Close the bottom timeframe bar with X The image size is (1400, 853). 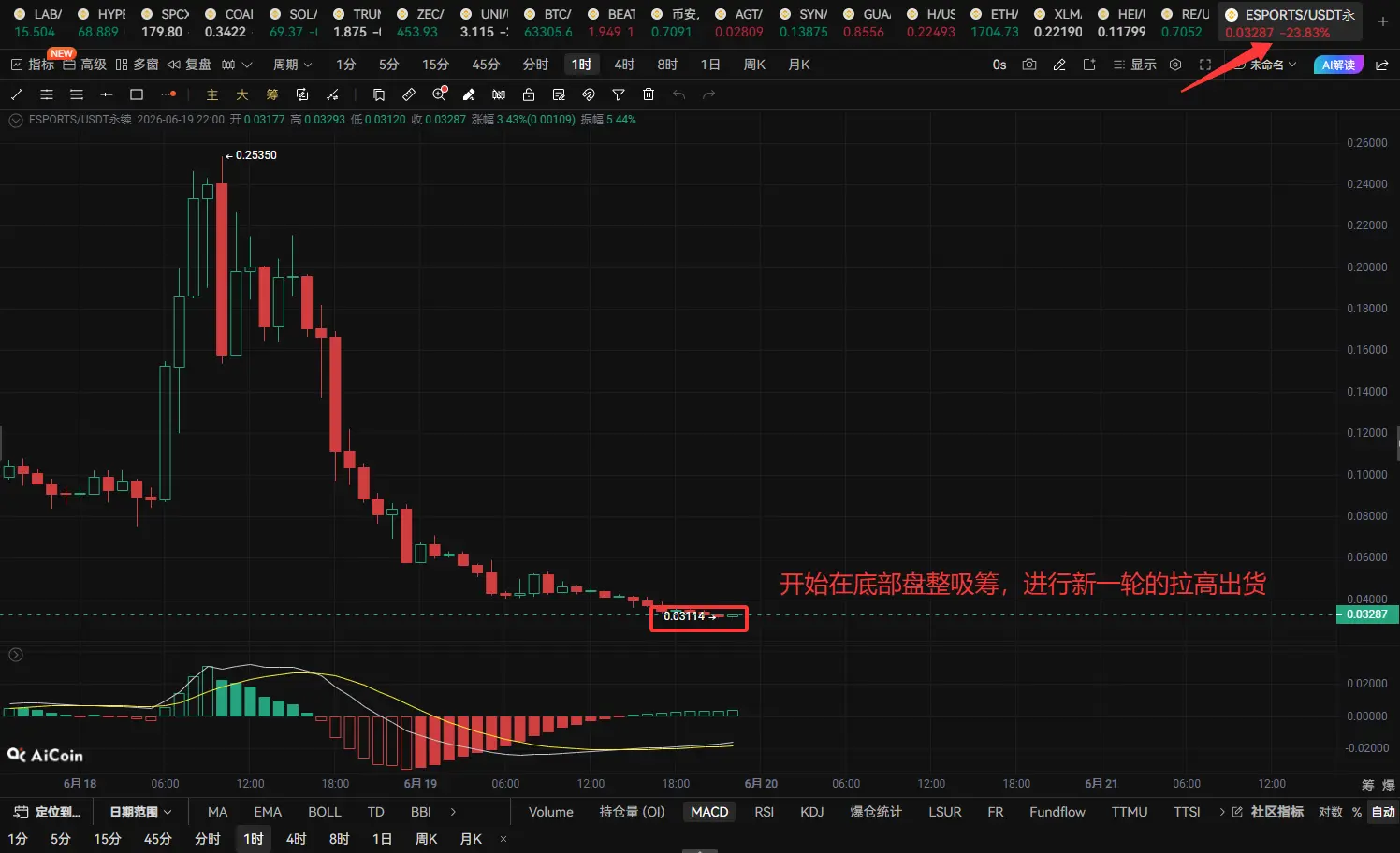coord(503,839)
